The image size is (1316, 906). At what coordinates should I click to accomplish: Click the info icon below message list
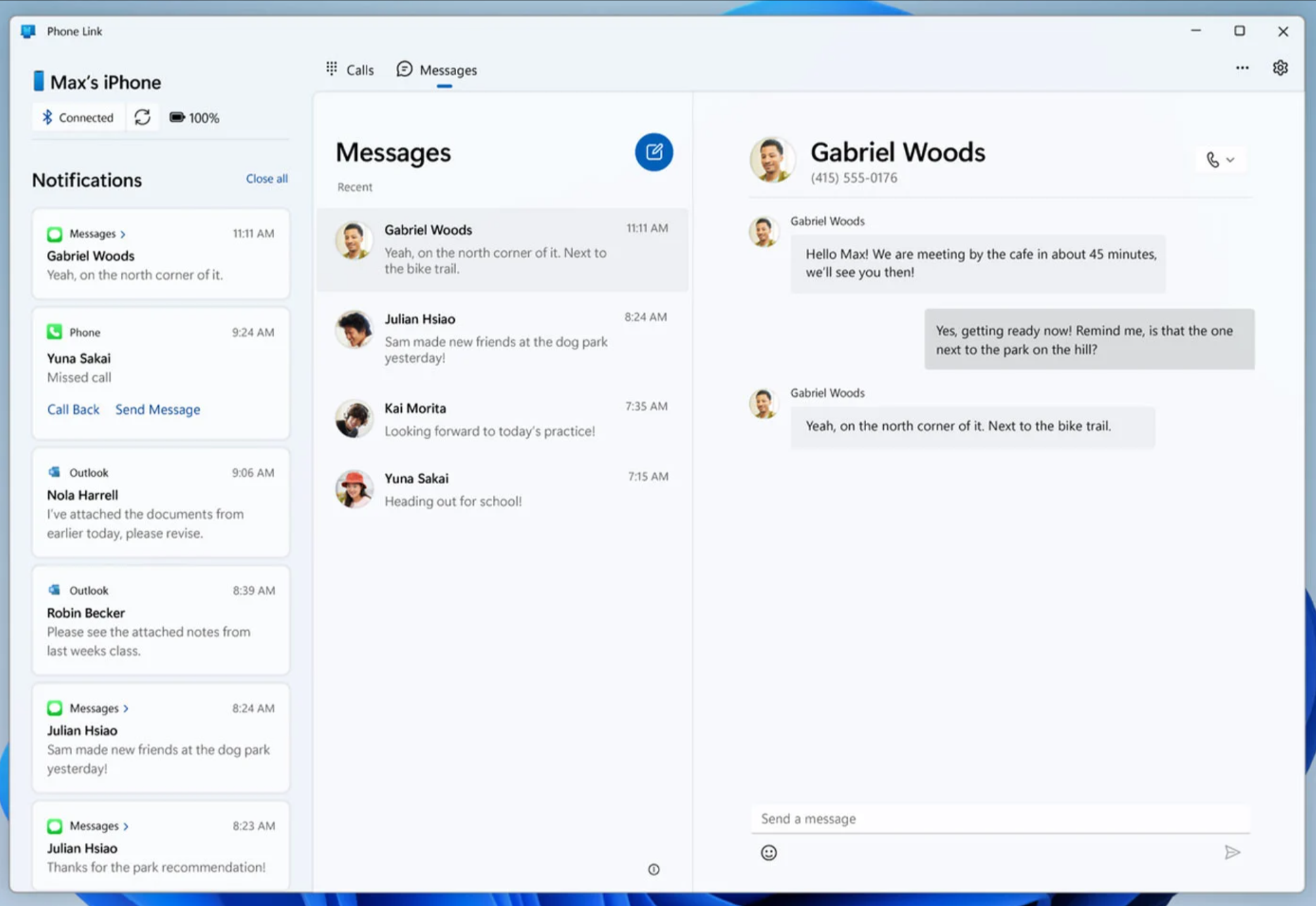654,869
